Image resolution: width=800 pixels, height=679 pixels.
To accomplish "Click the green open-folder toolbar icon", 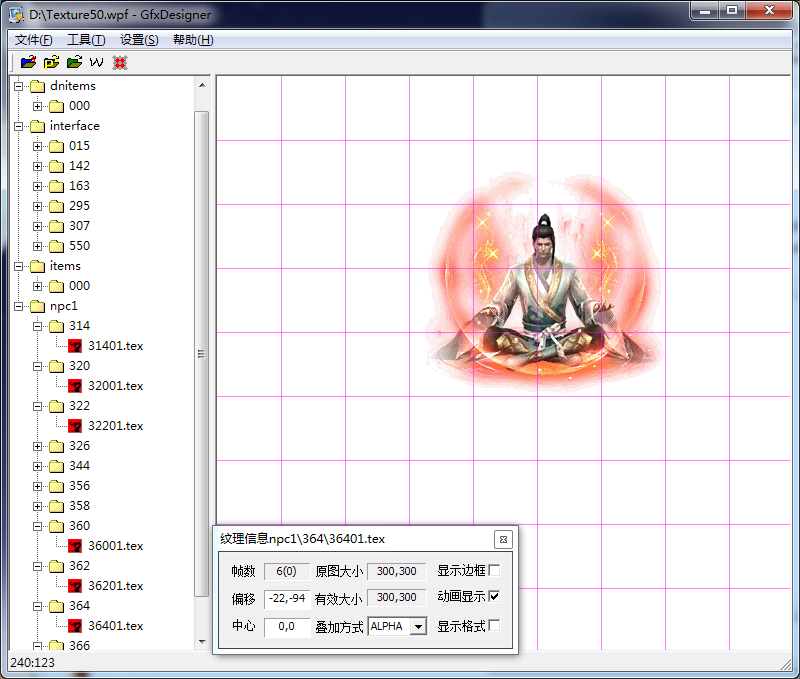I will tap(74, 62).
